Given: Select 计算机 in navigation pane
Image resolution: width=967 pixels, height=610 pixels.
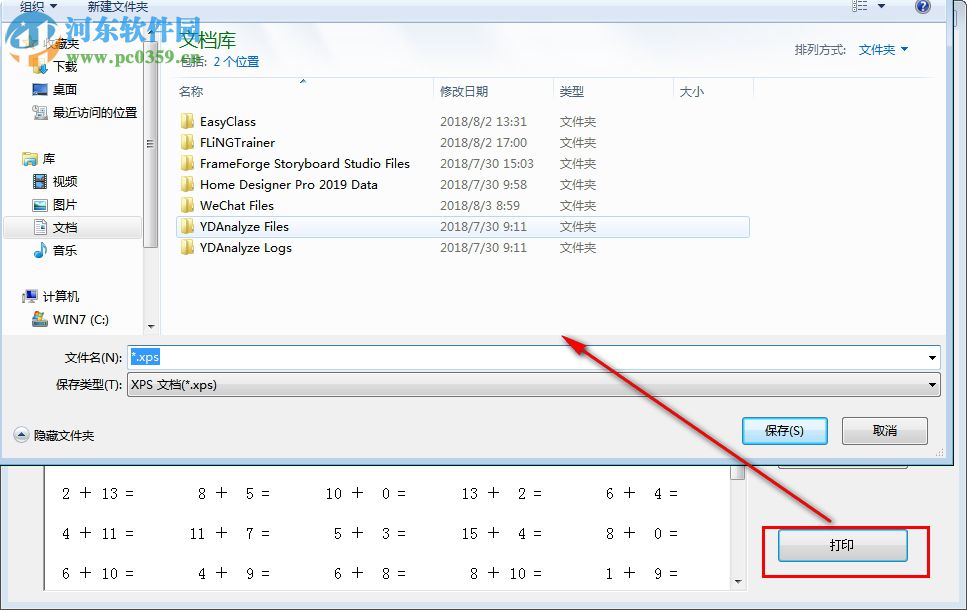Looking at the screenshot, I should (60, 297).
